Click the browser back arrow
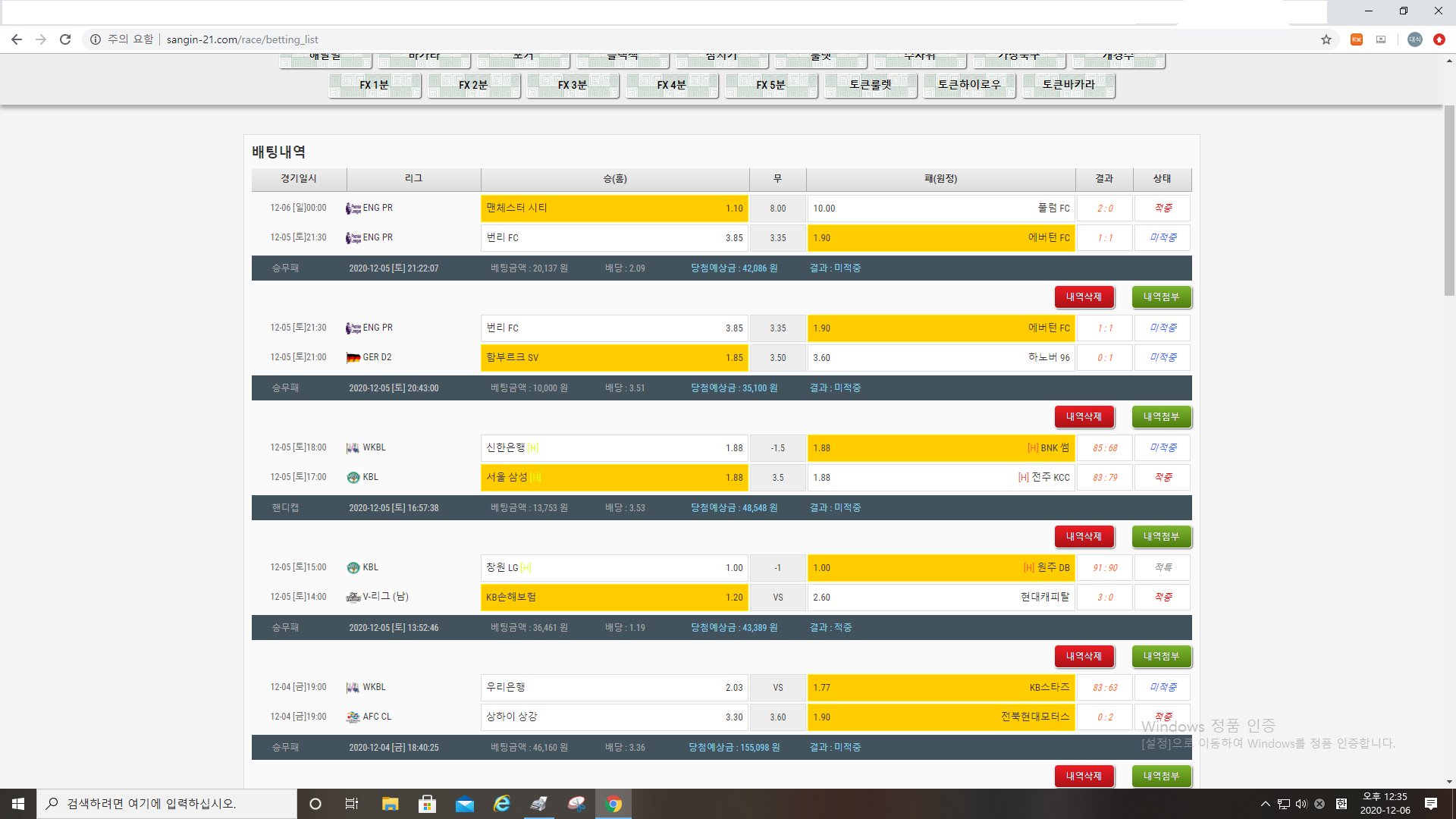1456x819 pixels. (17, 39)
